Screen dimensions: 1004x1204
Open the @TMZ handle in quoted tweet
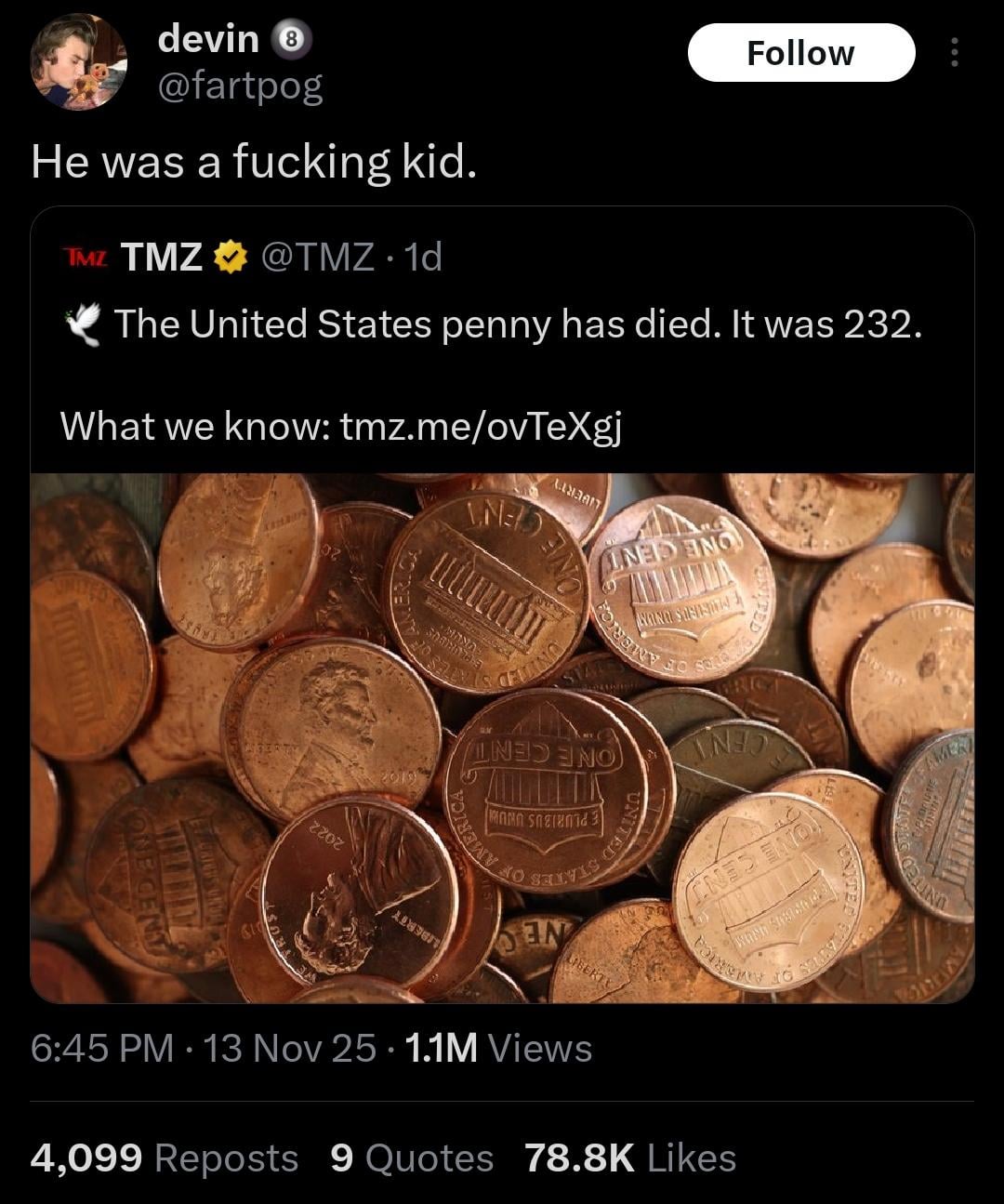(318, 256)
